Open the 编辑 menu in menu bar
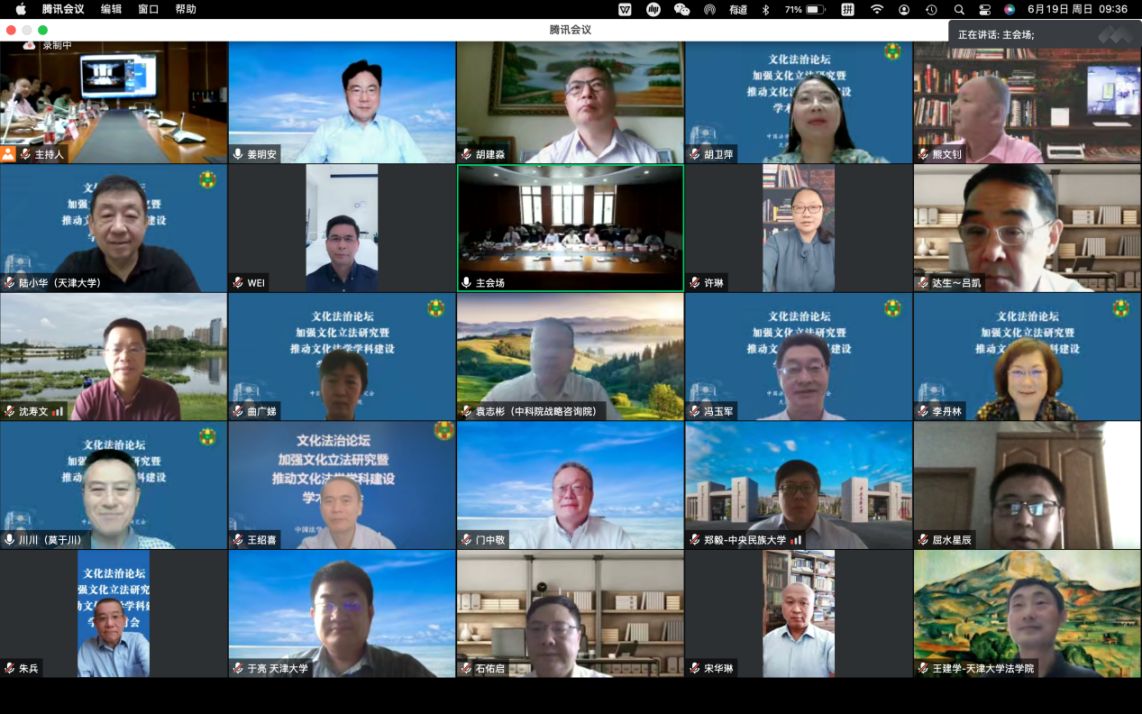Screen dimensions: 1142x714 click(x=111, y=9)
